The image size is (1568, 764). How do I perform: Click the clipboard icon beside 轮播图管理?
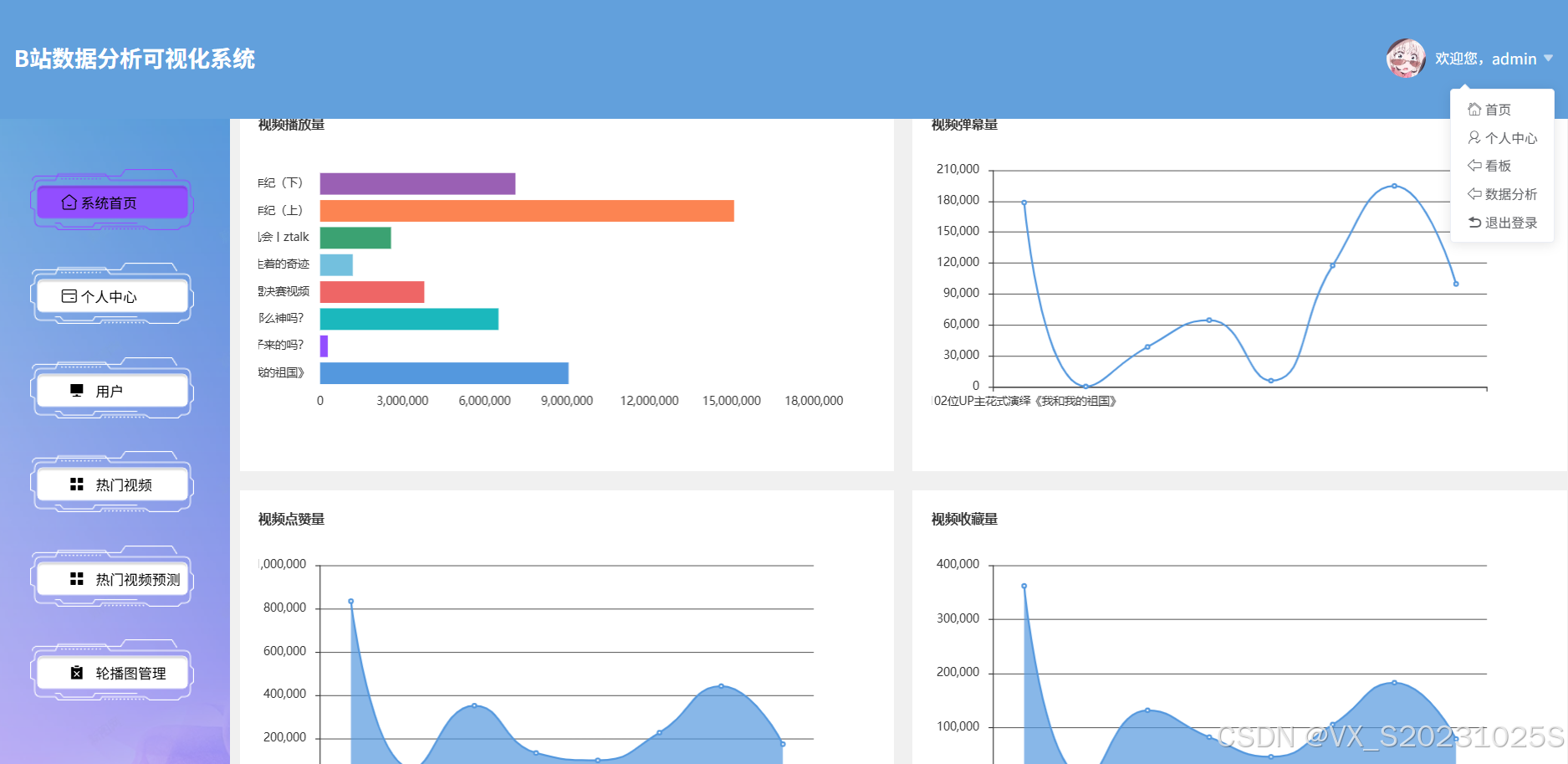pos(77,673)
